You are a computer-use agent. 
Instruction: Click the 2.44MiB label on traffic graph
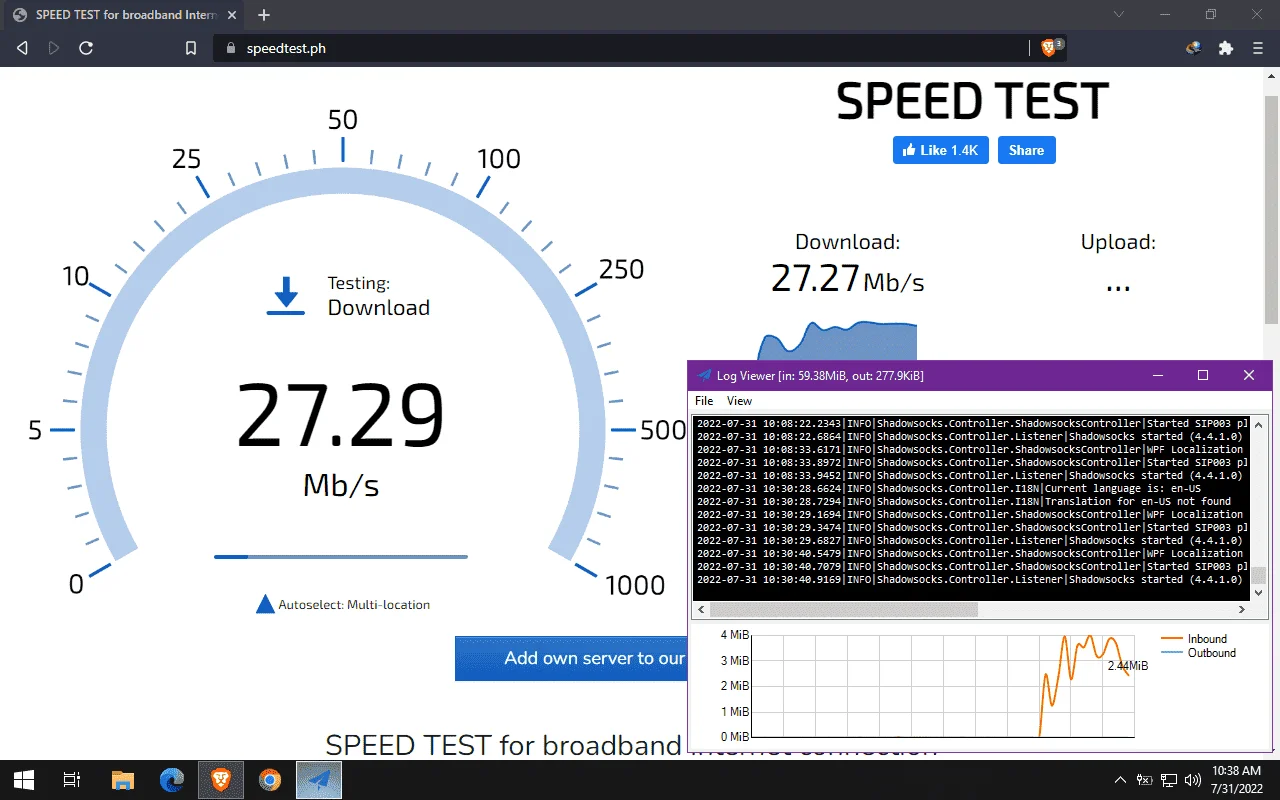coord(1127,666)
